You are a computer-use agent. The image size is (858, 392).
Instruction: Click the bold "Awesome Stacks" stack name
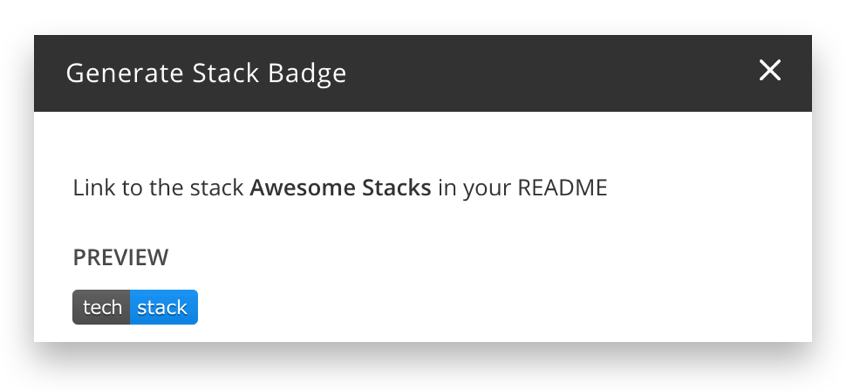click(x=340, y=188)
